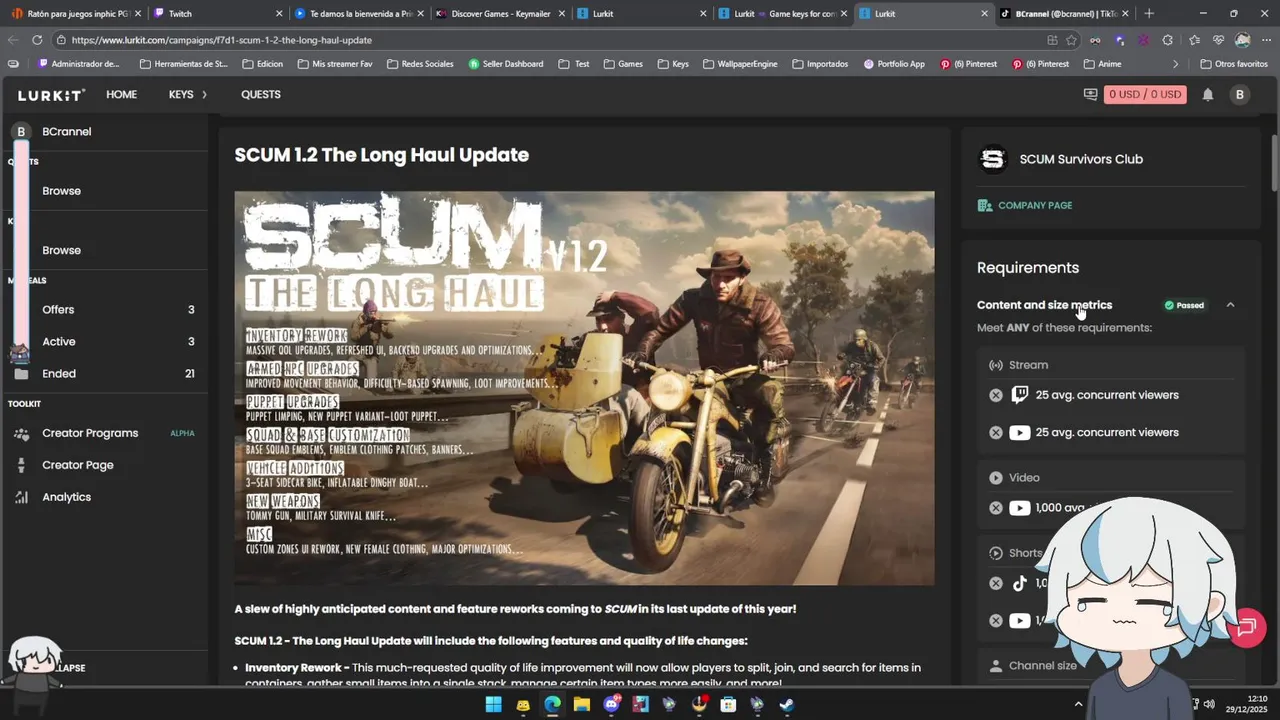1280x720 pixels.
Task: Click the Twitch 25 avg. concurrent viewers icon
Action: [1019, 395]
